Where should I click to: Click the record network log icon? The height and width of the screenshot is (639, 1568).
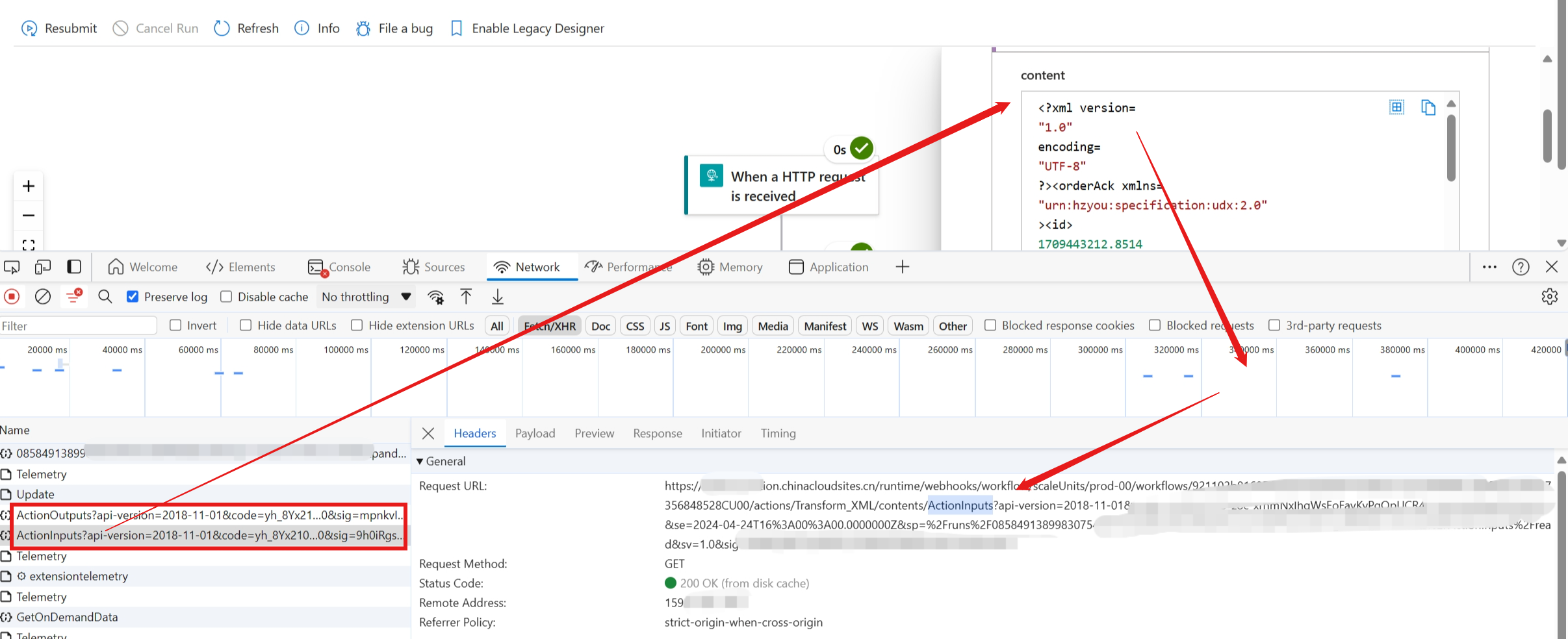(12, 297)
